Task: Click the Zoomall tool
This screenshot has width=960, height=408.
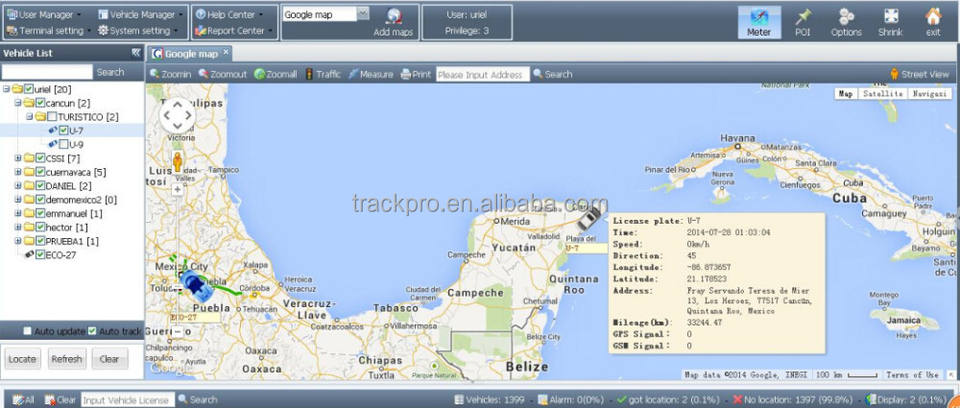Action: (x=276, y=74)
